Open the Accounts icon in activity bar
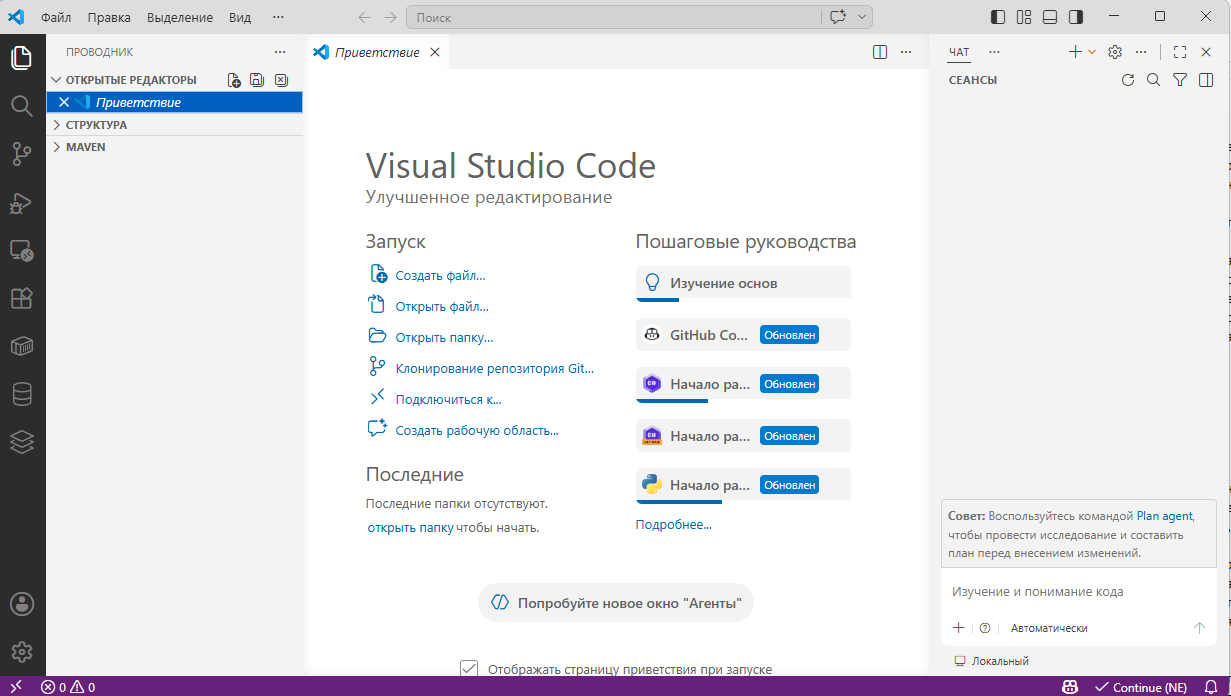Screen dimensions: 1231x696 22,604
